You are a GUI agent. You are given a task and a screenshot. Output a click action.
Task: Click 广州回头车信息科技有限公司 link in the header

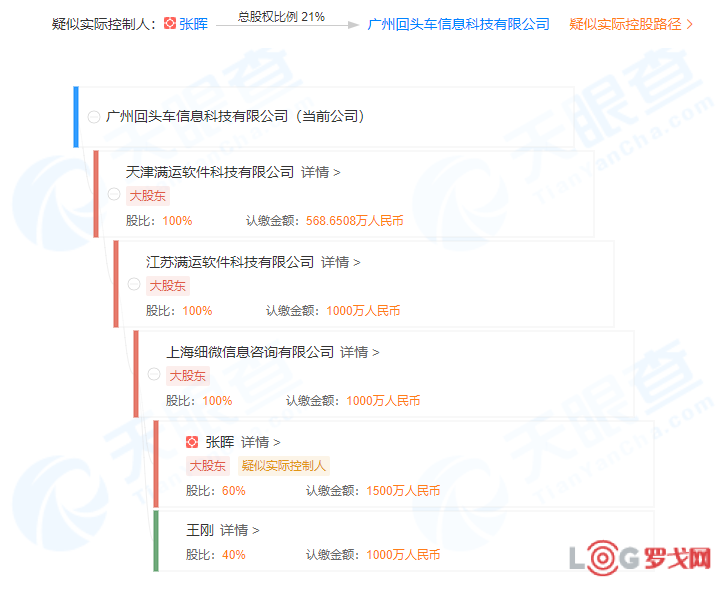[458, 24]
